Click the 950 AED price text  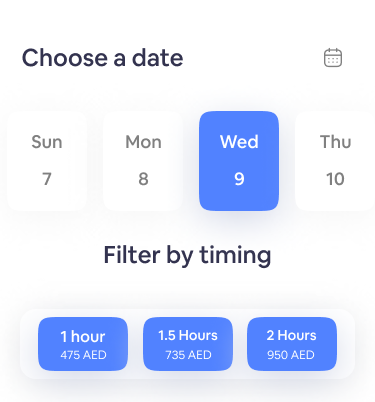(x=291, y=355)
